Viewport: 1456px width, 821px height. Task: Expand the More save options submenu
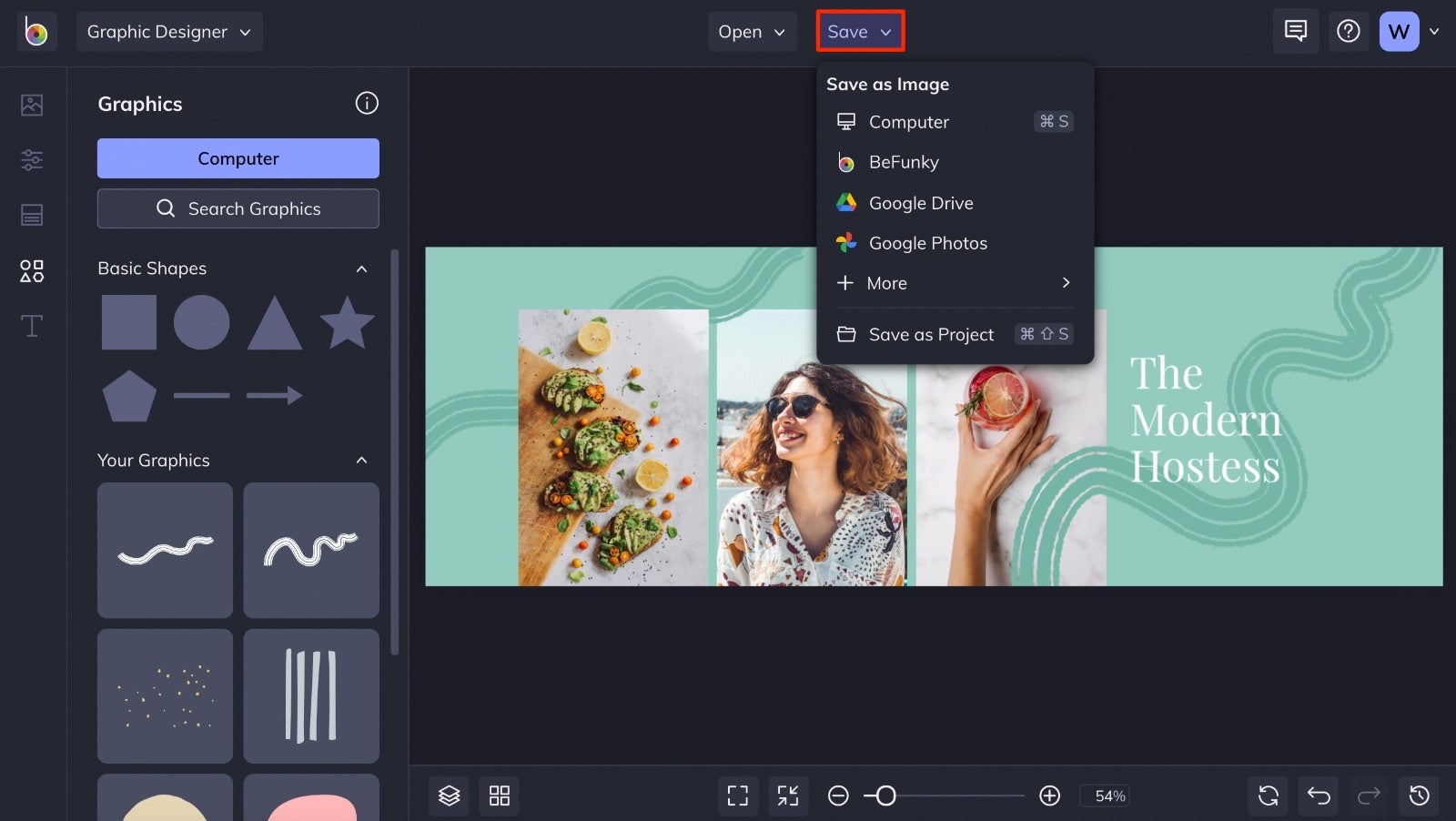click(x=952, y=283)
